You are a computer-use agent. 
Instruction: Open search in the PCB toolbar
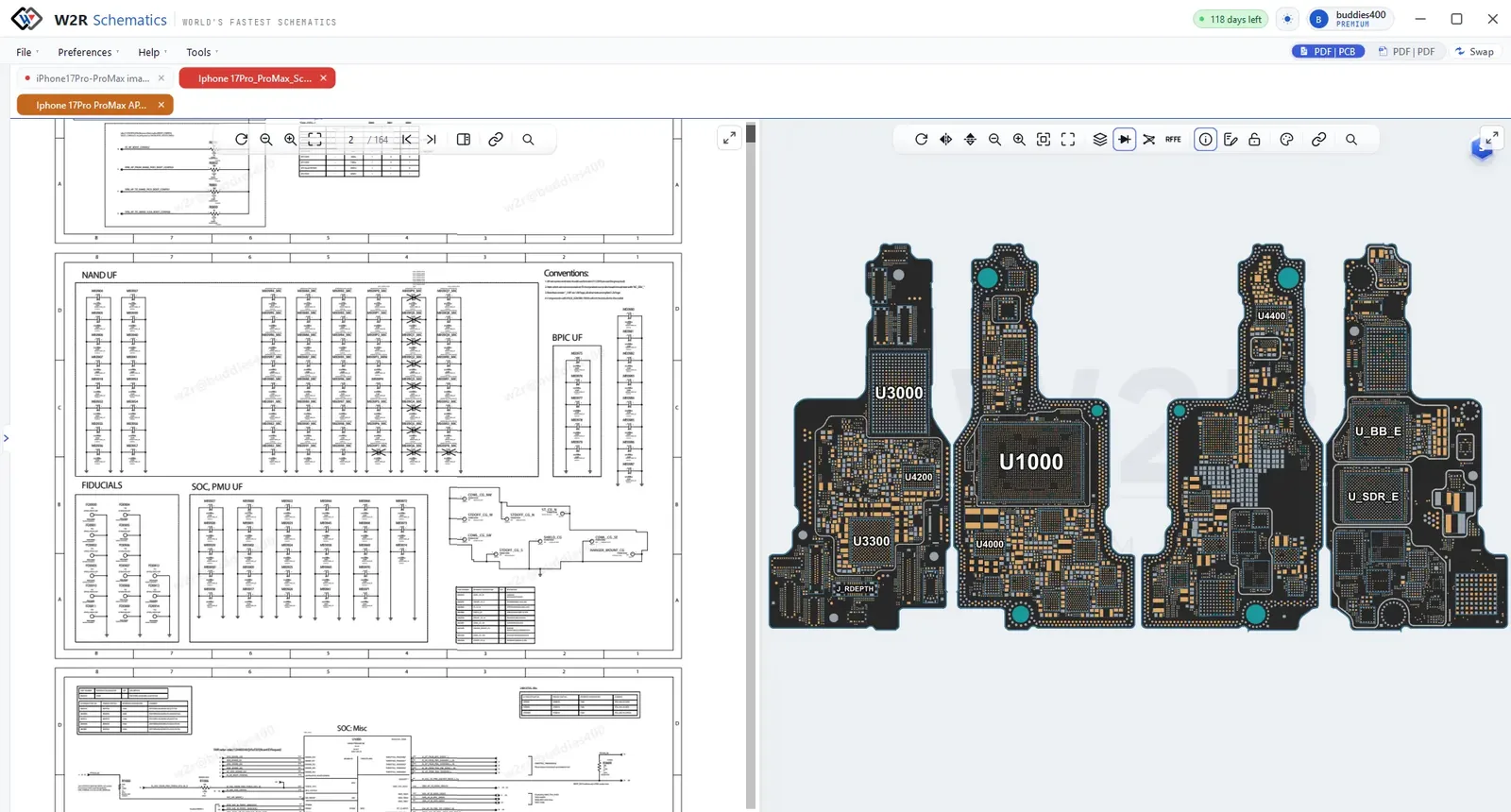1351,139
